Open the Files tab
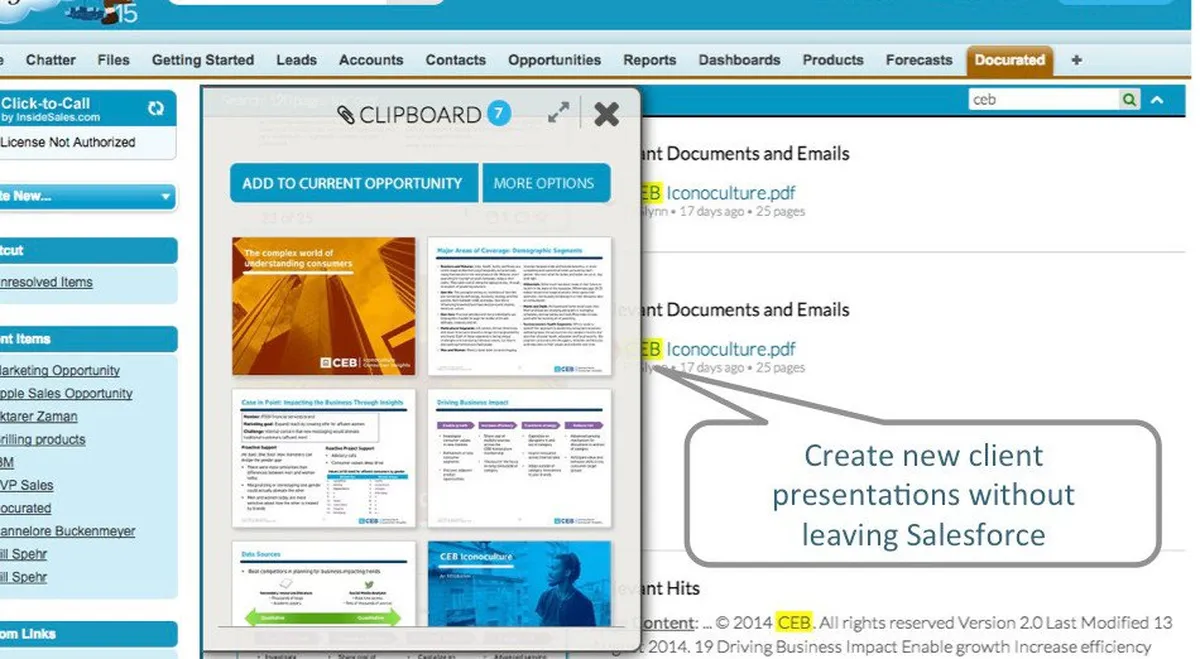Image resolution: width=1200 pixels, height=659 pixels. [113, 60]
